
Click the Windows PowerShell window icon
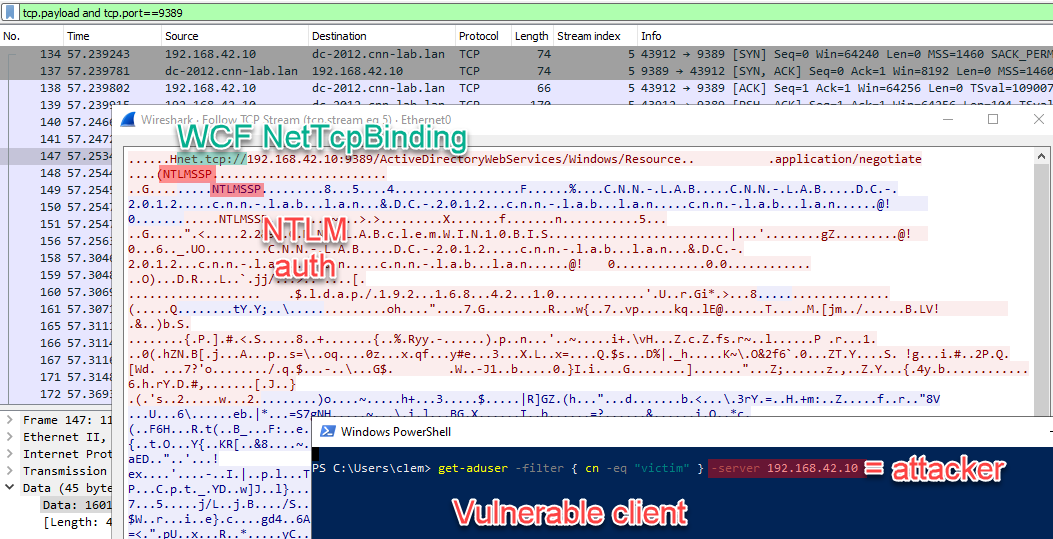pyautogui.click(x=328, y=432)
